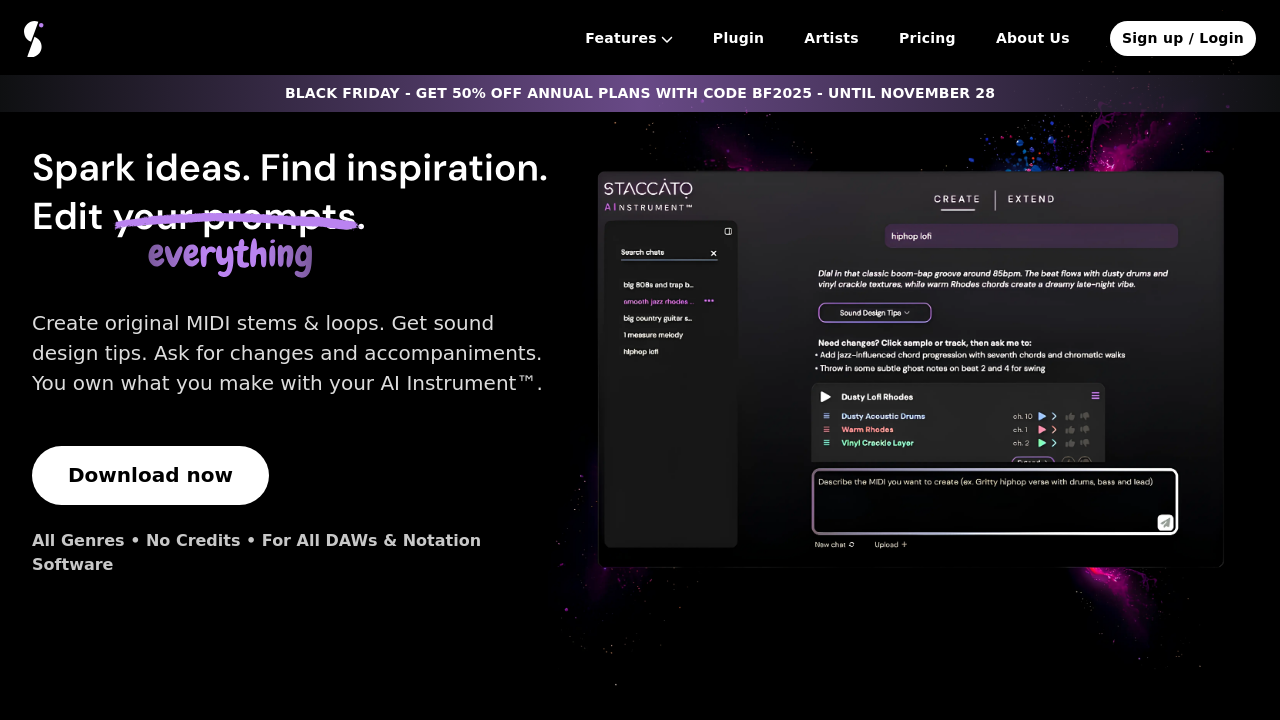Expand Dusty Acoustic Drums track details
The height and width of the screenshot is (720, 1280).
tap(1054, 416)
